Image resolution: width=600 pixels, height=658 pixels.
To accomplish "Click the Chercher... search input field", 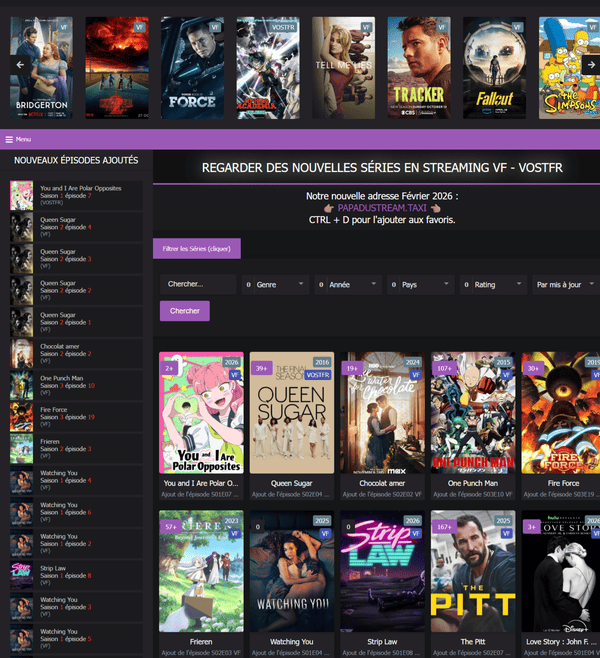I will 198,285.
